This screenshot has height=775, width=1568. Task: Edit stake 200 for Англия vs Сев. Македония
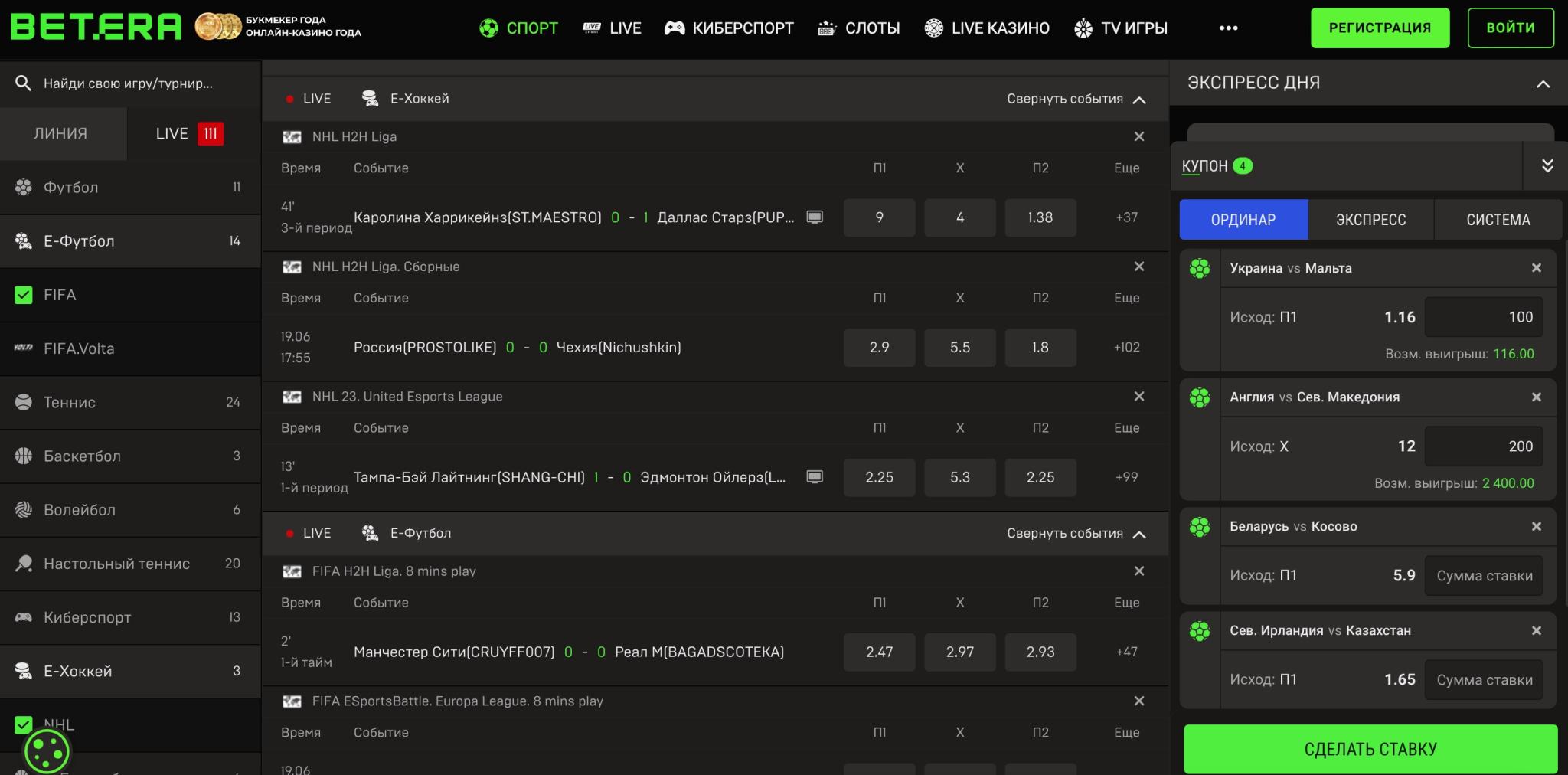(1484, 446)
